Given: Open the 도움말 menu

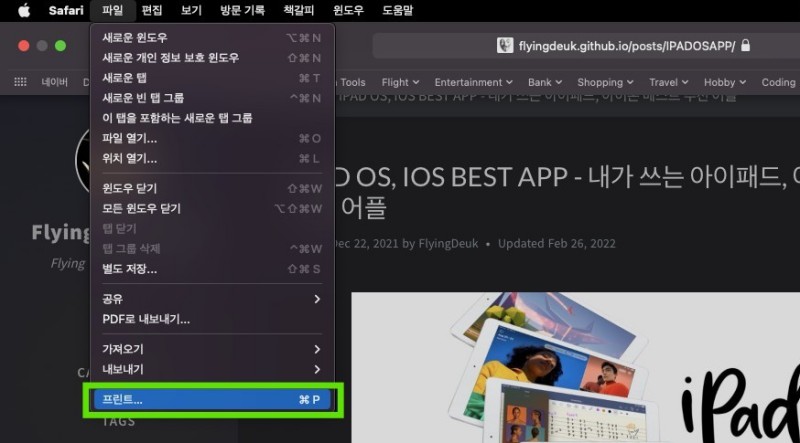Looking at the screenshot, I should pos(397,10).
